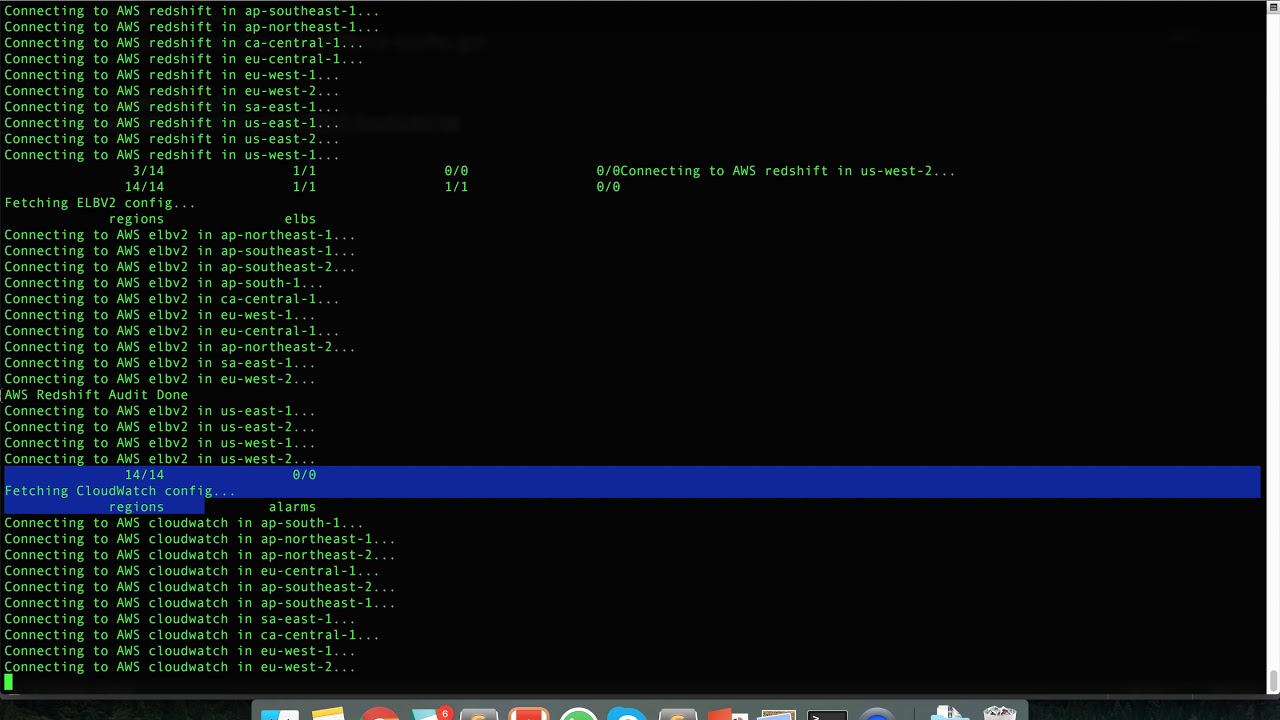Select the 'elbv2 in us-east-2' line
This screenshot has width=1280, height=720.
pos(160,427)
